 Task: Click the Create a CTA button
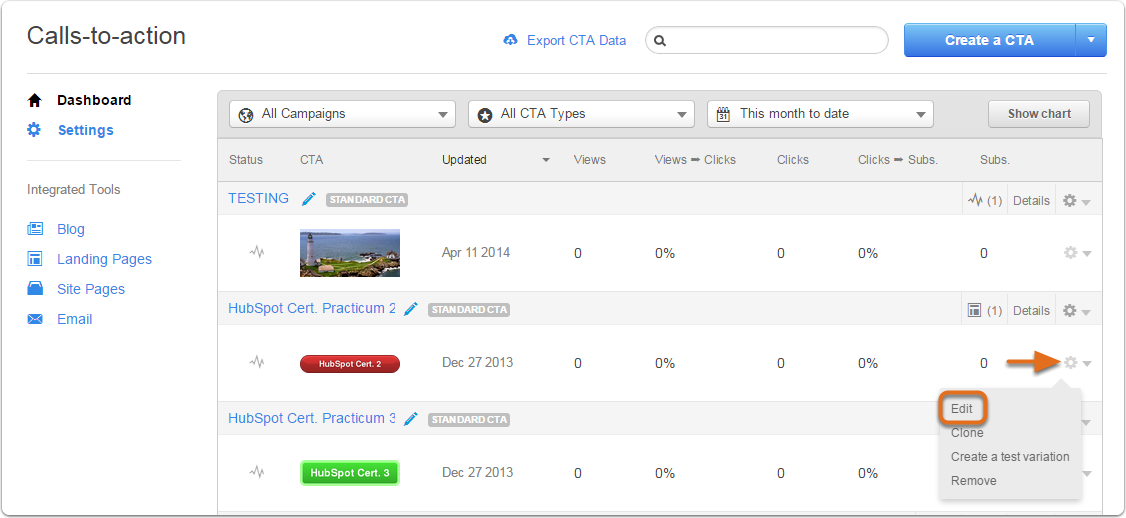[x=990, y=40]
